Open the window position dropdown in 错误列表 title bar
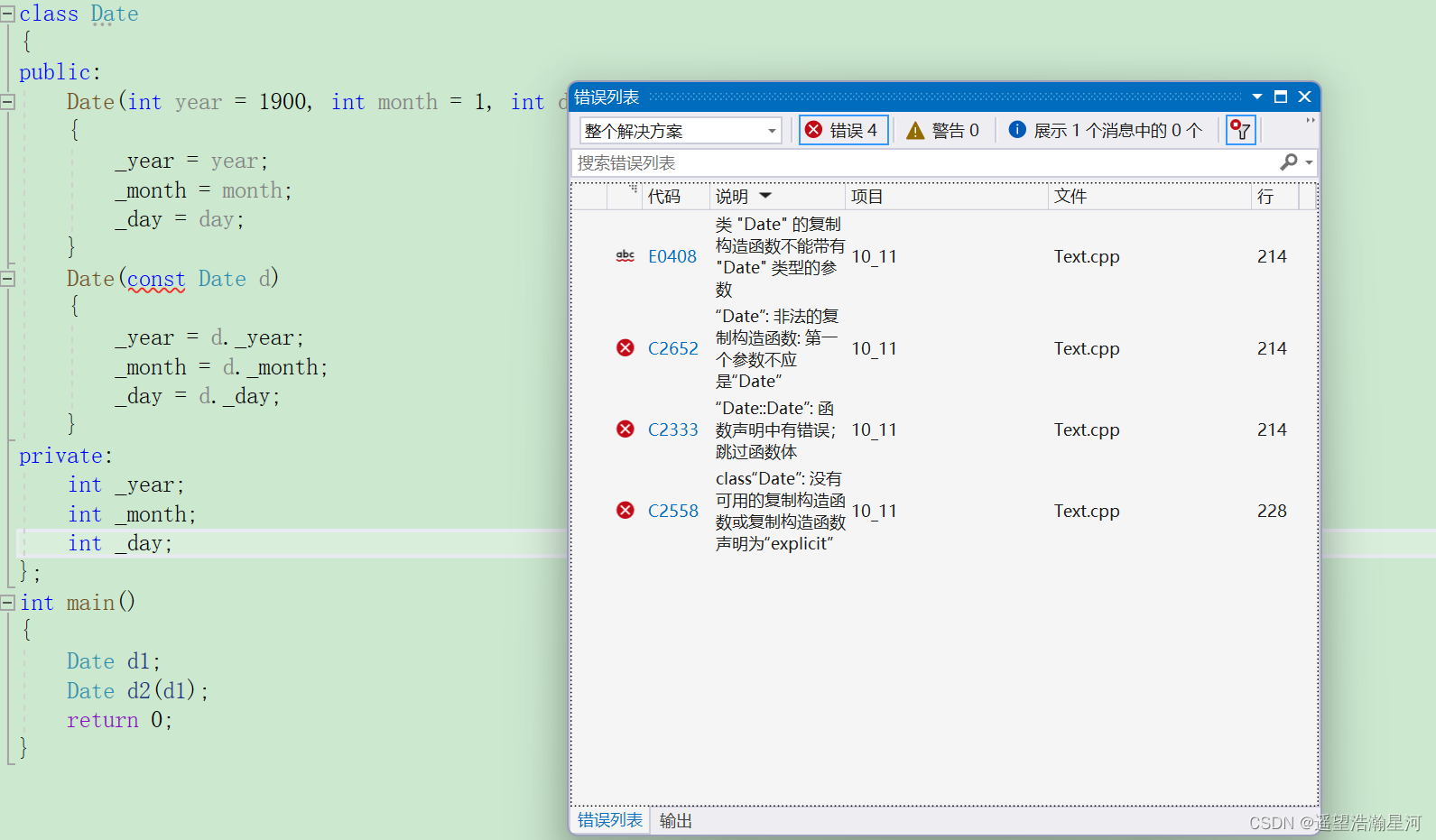 pos(1257,97)
